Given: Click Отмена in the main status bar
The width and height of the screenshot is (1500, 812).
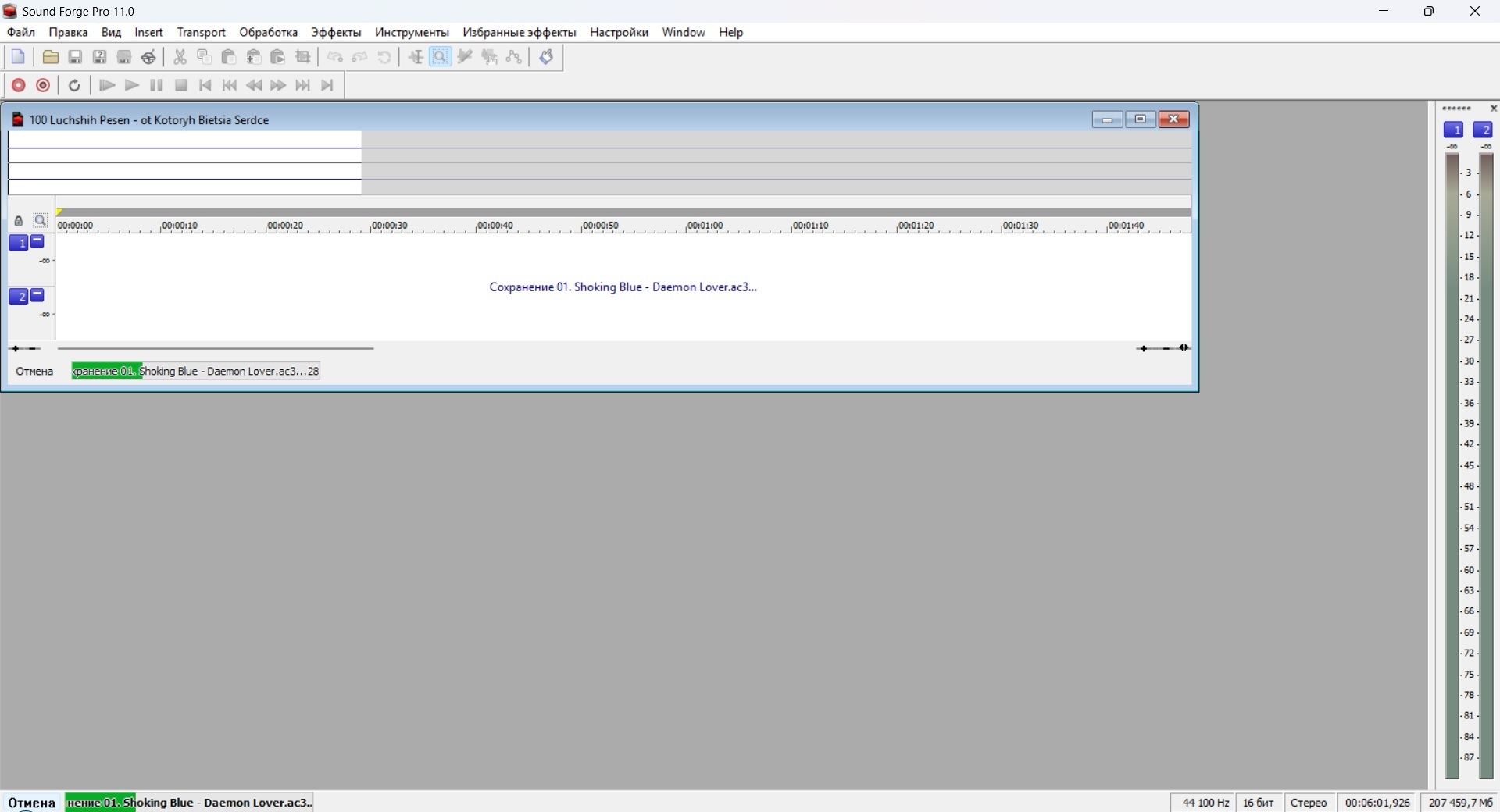Looking at the screenshot, I should point(31,803).
